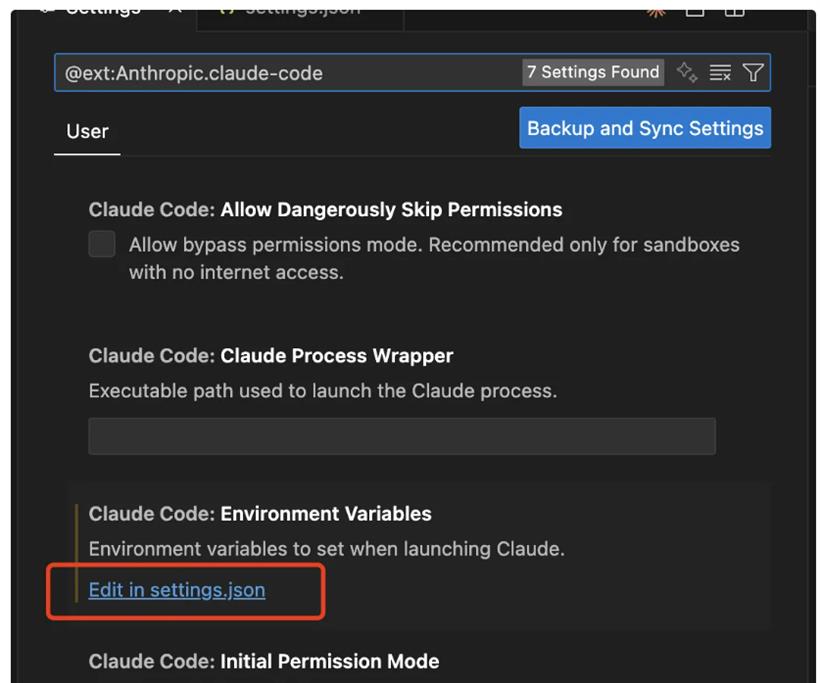Click the 7 Settings Found badge

(593, 72)
